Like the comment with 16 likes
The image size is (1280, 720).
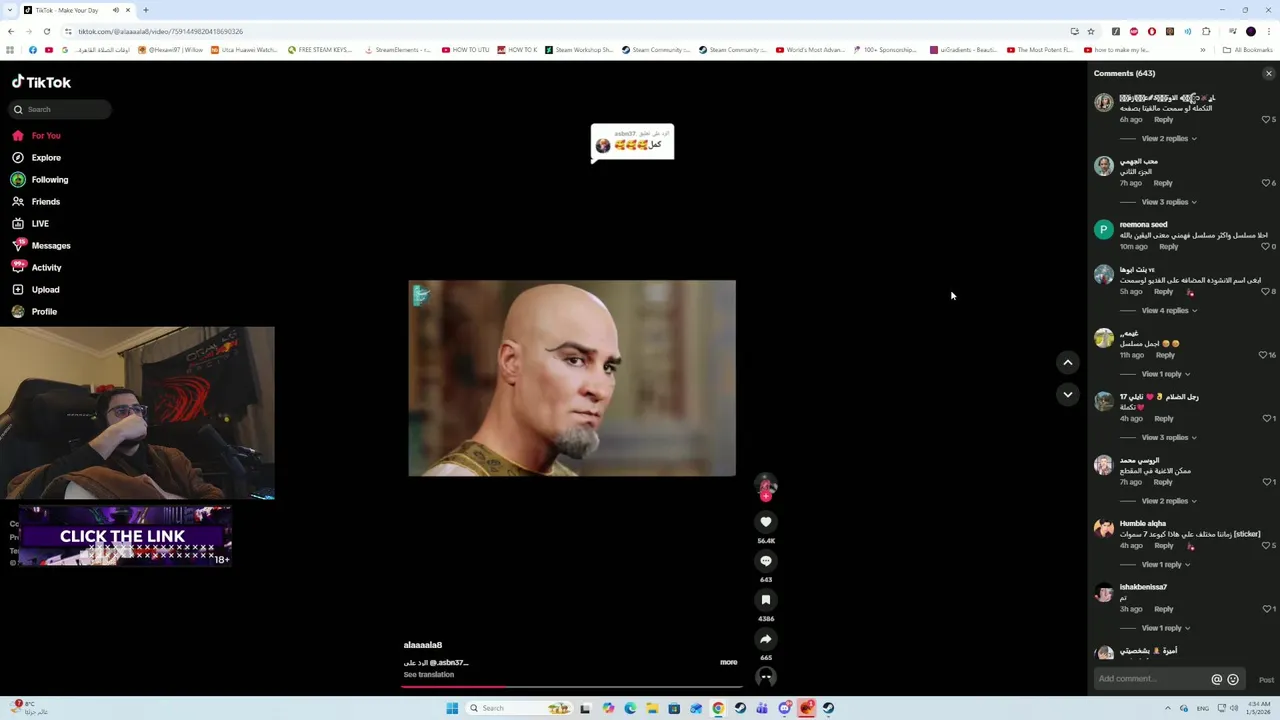tap(1263, 355)
